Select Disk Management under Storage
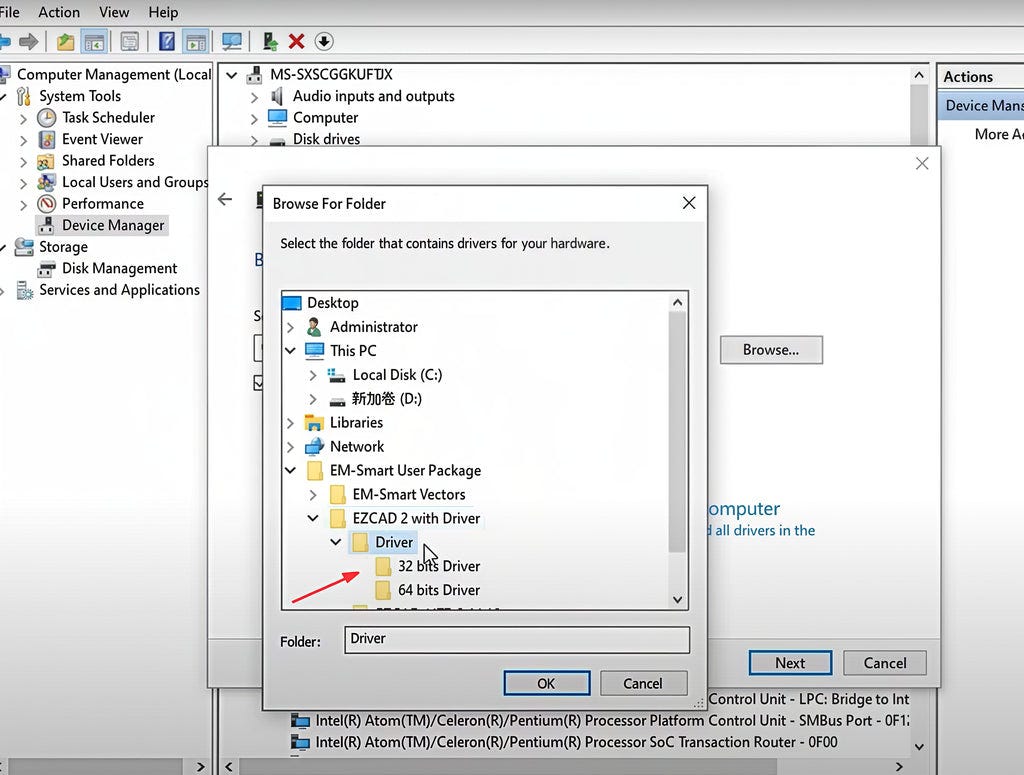 pyautogui.click(x=120, y=268)
